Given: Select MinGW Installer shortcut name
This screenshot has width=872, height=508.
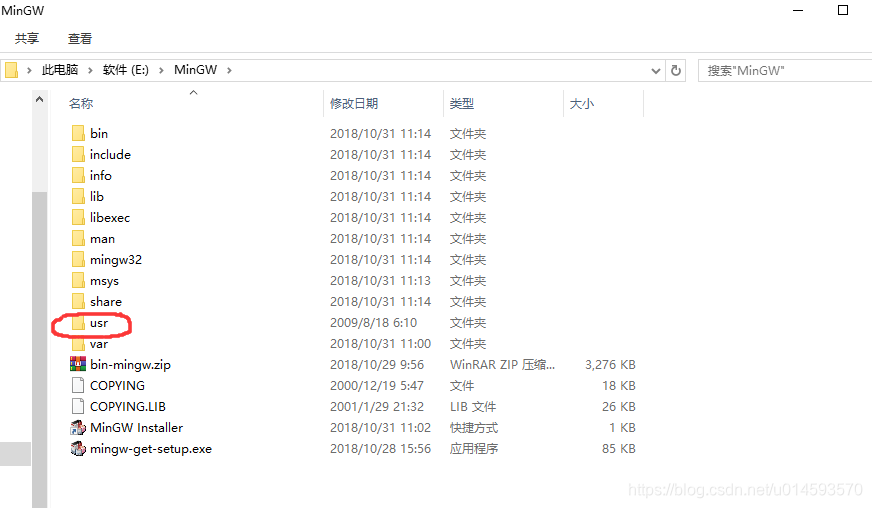Looking at the screenshot, I should point(136,427).
